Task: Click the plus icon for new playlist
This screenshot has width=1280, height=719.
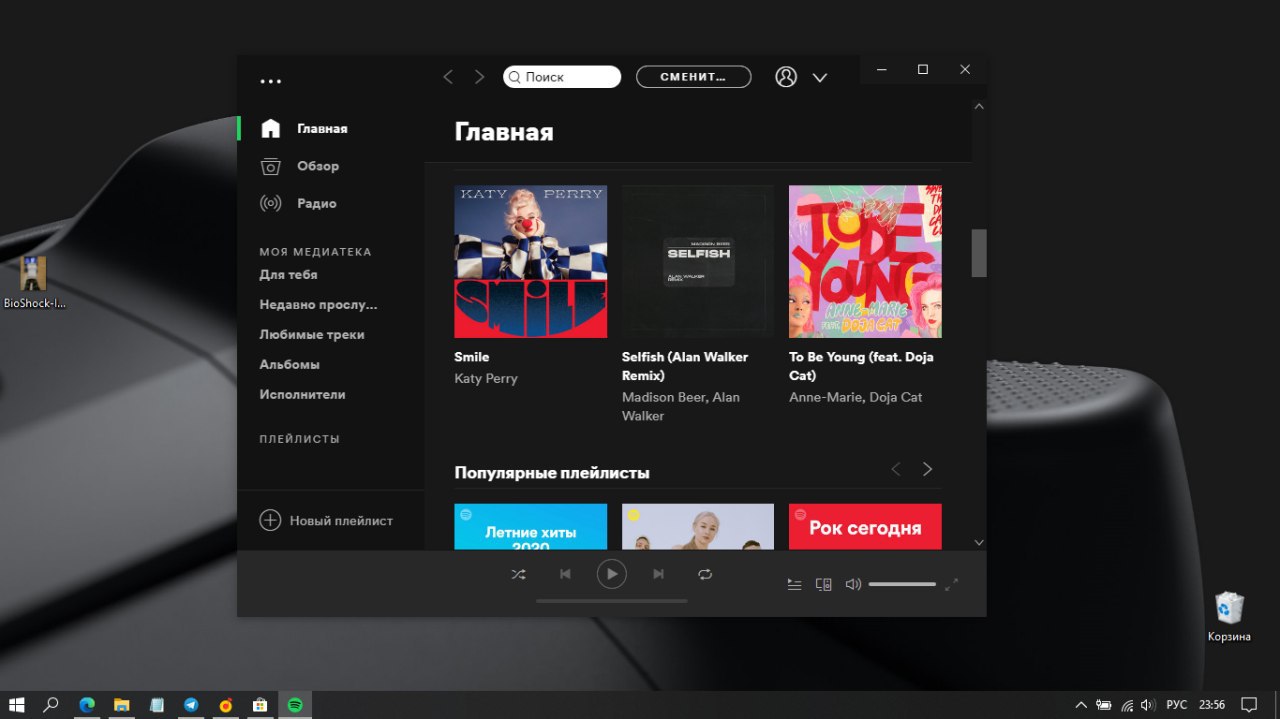Action: click(x=270, y=520)
